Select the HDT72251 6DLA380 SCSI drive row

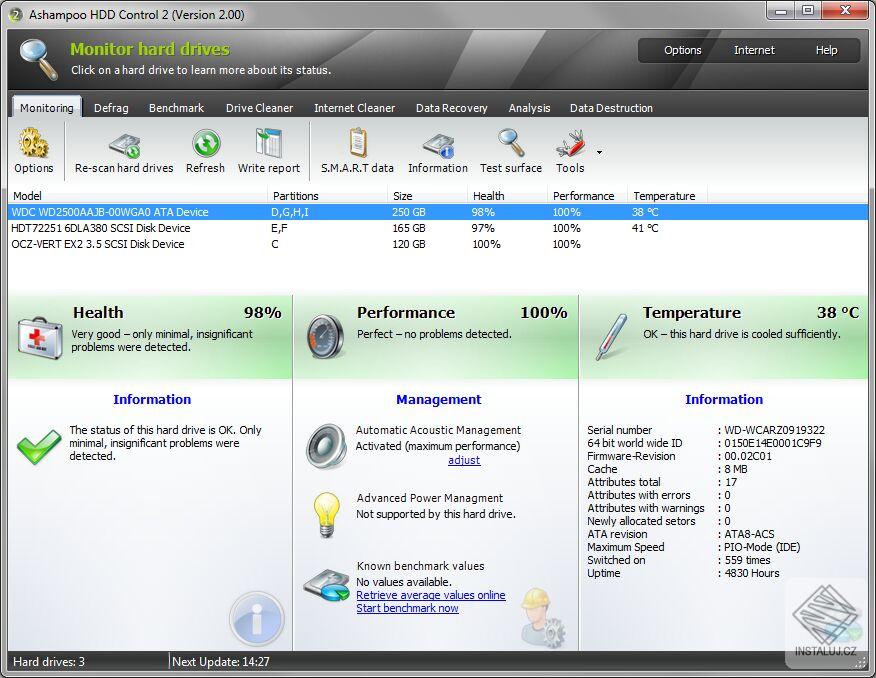pos(439,228)
